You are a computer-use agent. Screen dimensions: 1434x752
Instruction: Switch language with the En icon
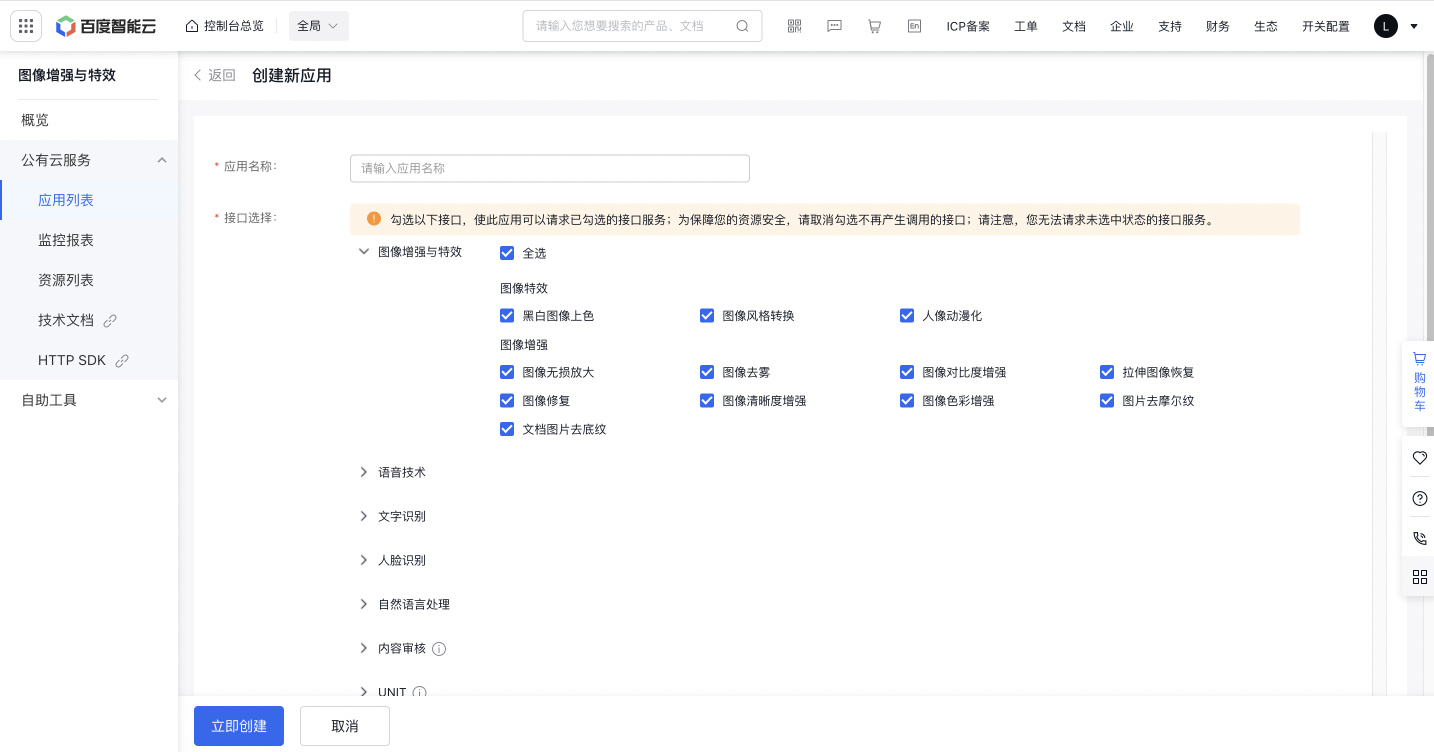[x=914, y=26]
